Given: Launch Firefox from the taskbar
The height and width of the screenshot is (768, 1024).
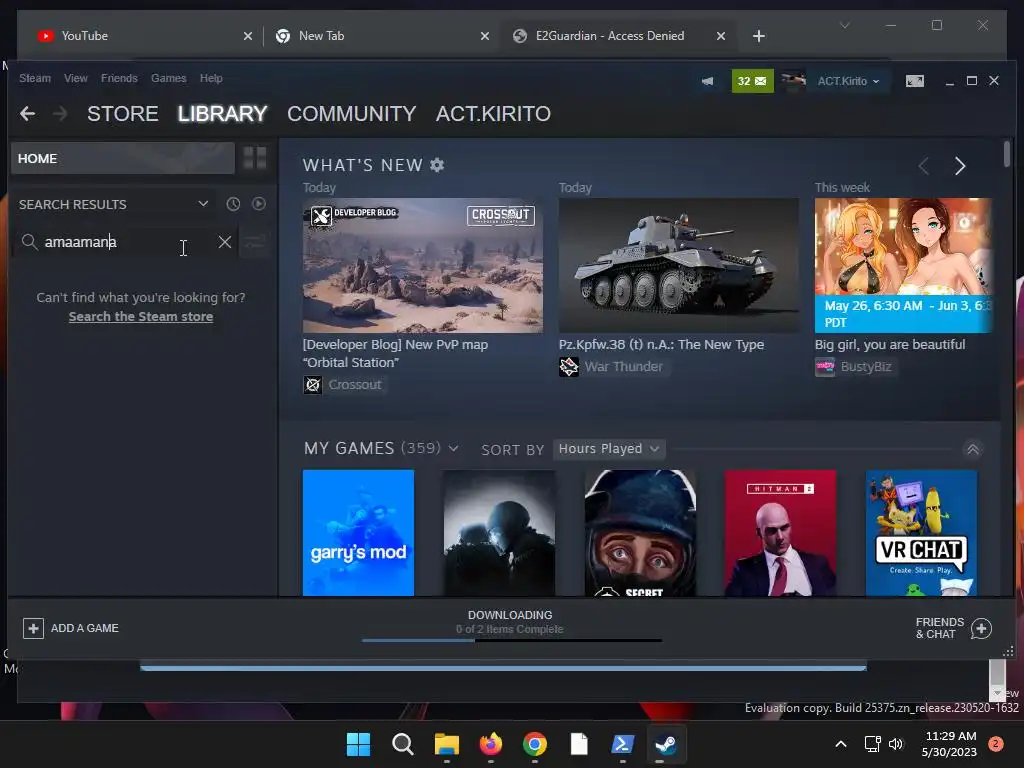Looking at the screenshot, I should (490, 744).
